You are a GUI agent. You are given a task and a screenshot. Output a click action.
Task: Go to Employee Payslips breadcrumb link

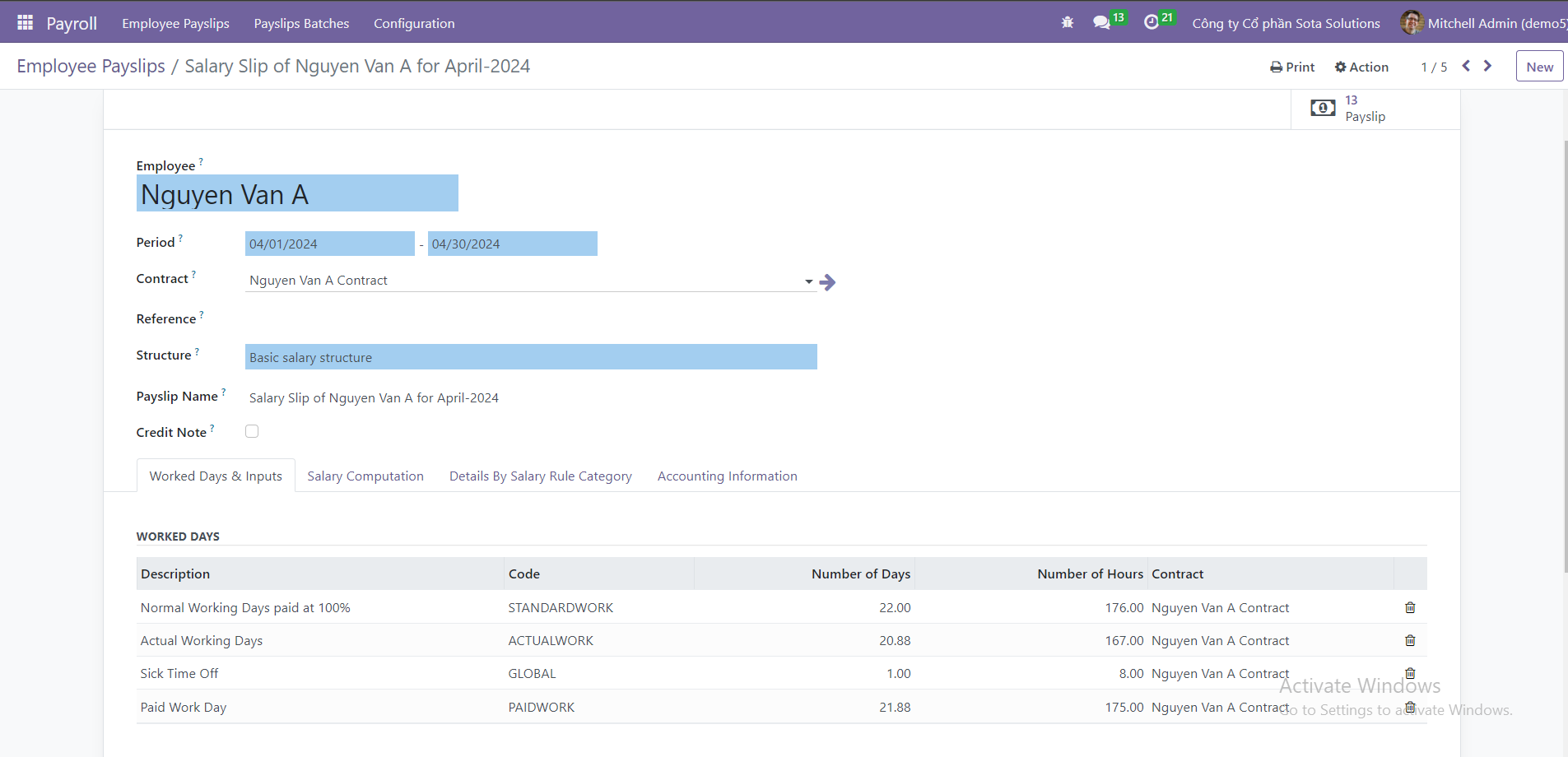click(x=91, y=66)
